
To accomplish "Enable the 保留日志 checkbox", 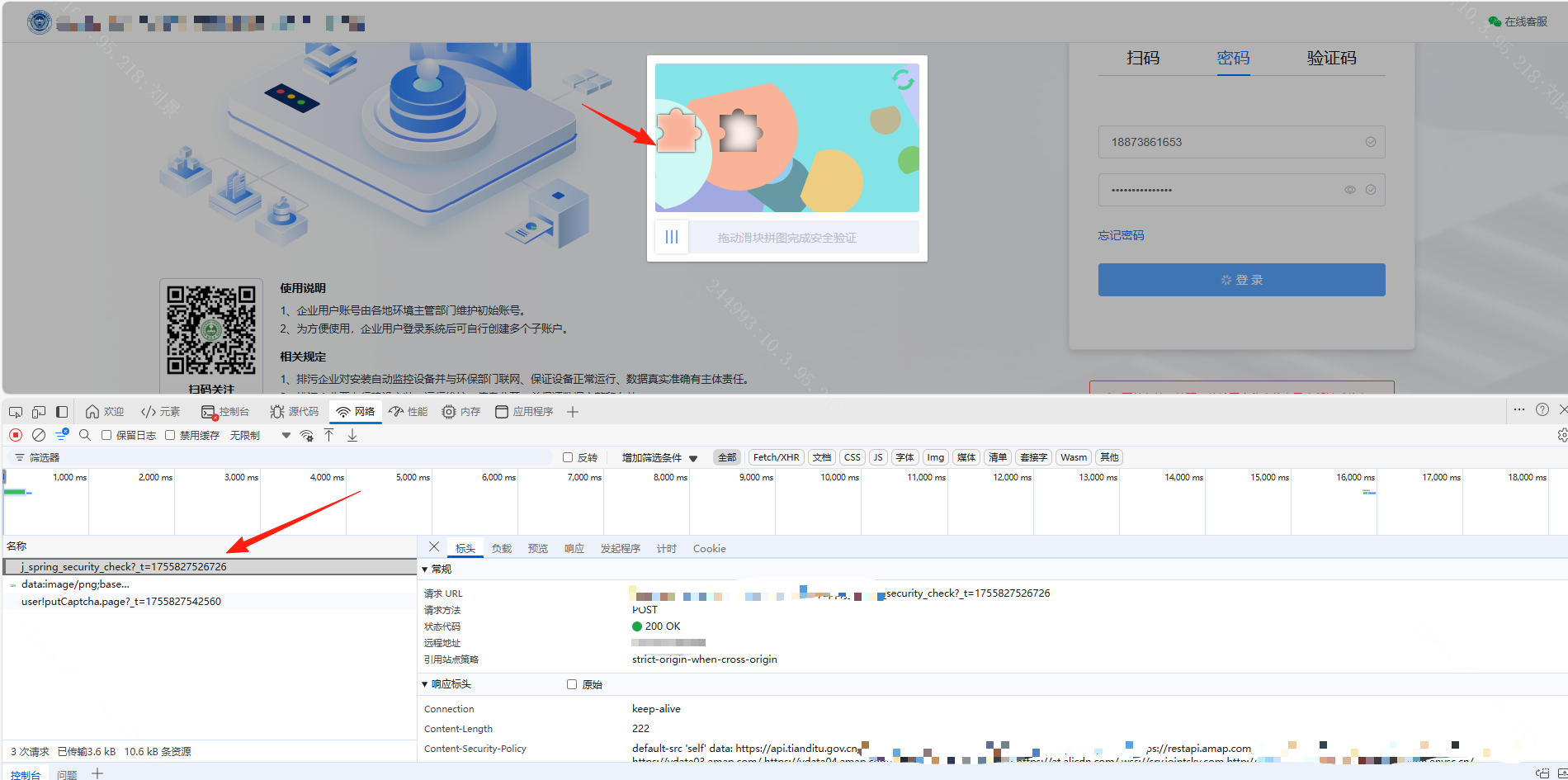I will coord(106,435).
